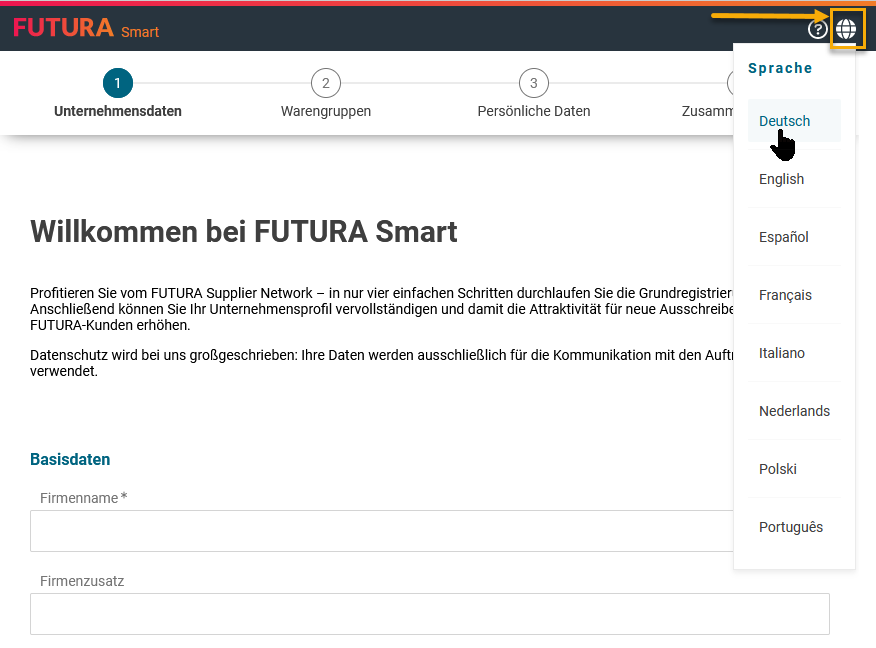Pick Italiano from the language list
876x648 pixels.
(x=782, y=353)
